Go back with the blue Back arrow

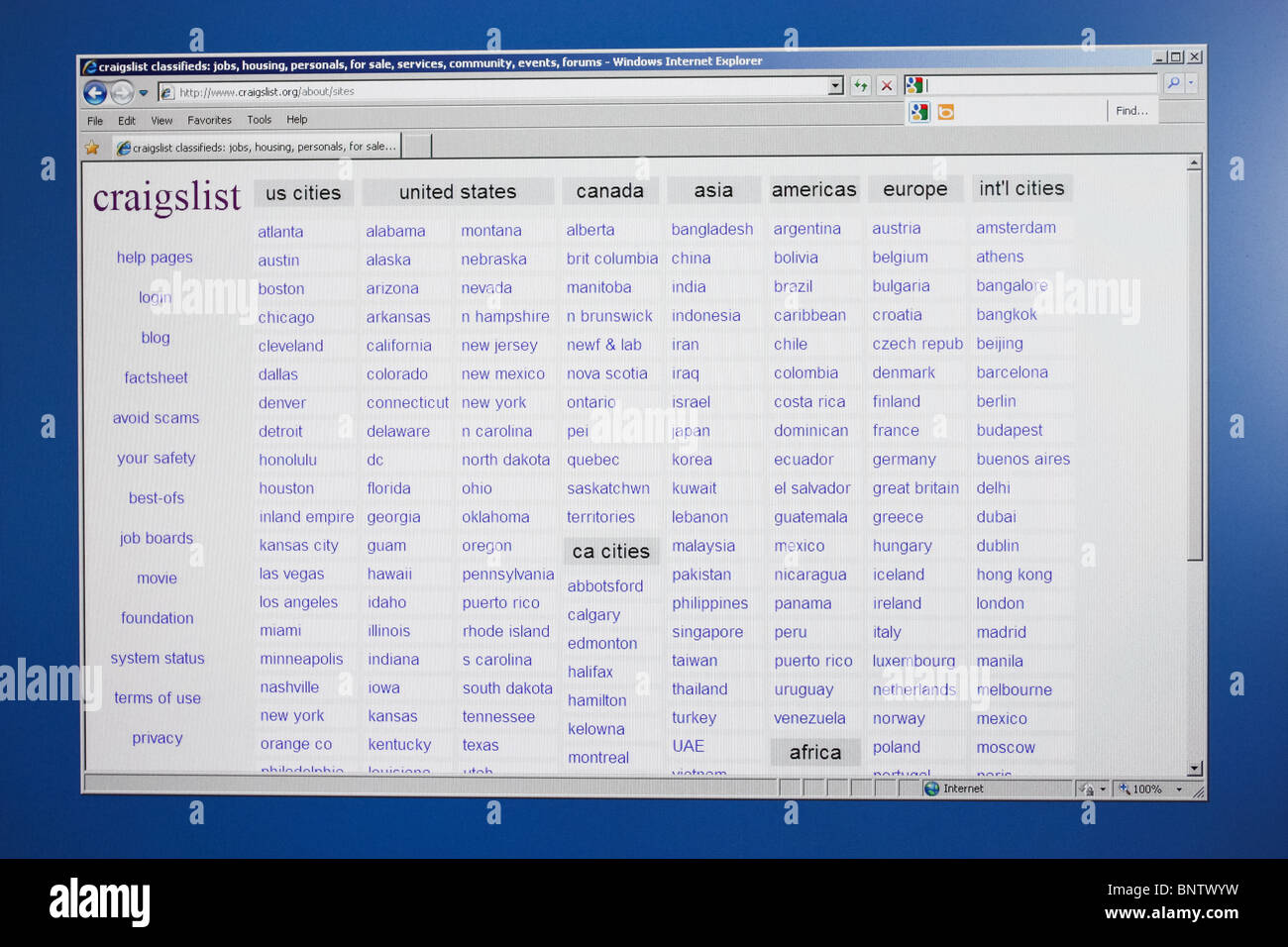95,93
